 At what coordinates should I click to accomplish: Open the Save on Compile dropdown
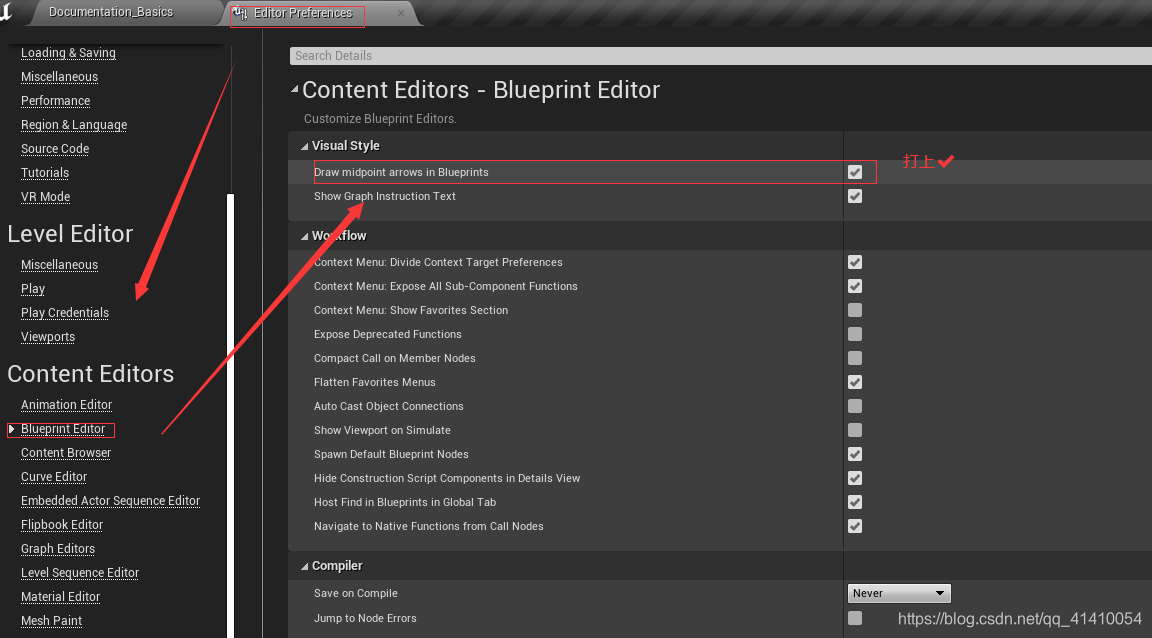(x=899, y=593)
